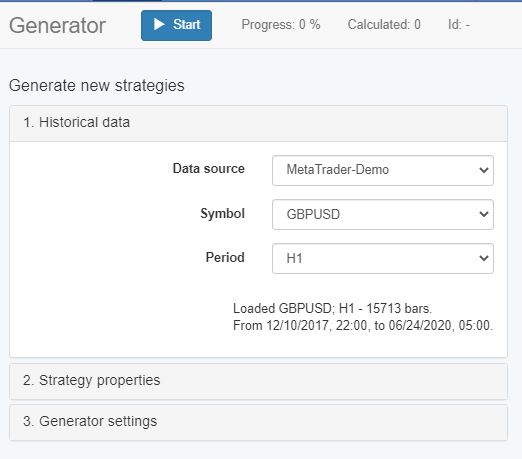Open the Symbol GBPUSD dropdown

tap(383, 214)
